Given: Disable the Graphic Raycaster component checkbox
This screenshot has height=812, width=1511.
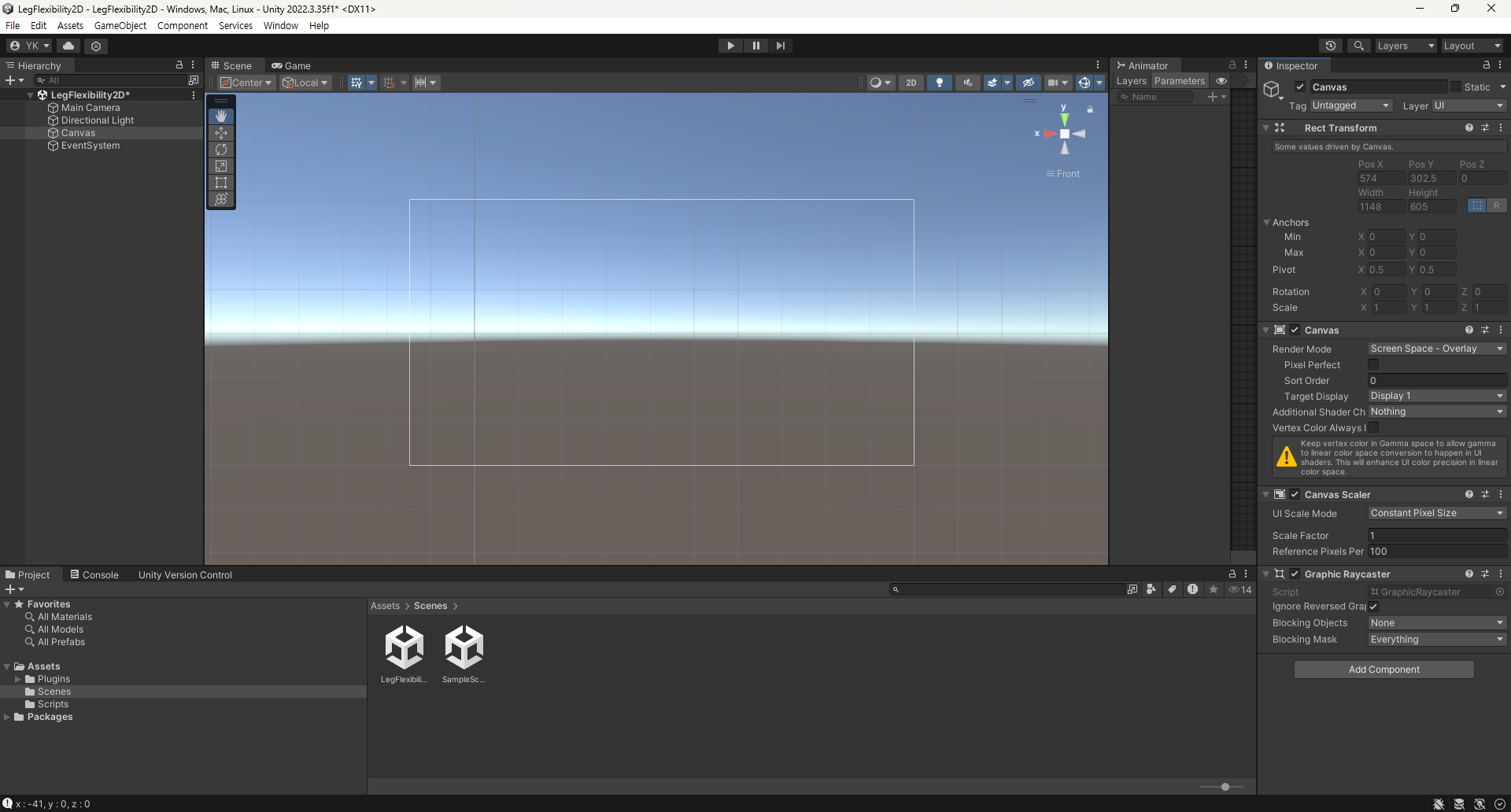Looking at the screenshot, I should (x=1295, y=574).
